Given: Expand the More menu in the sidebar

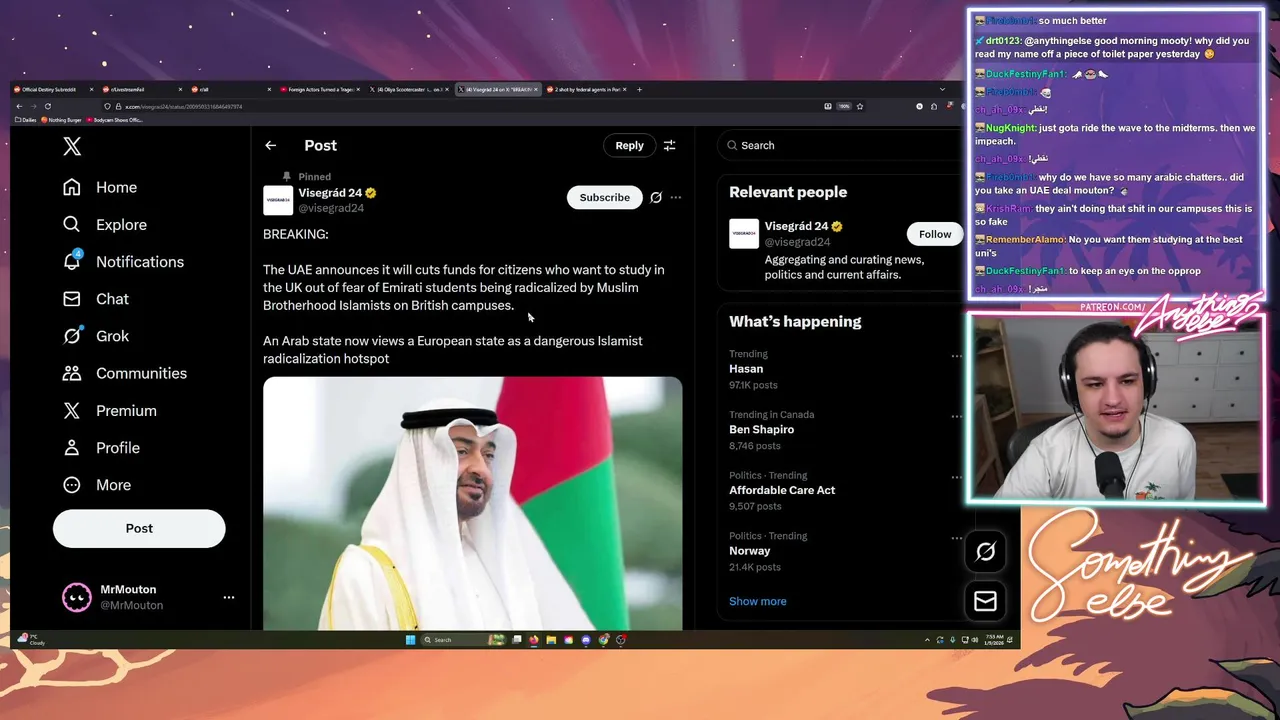Looking at the screenshot, I should [96, 485].
